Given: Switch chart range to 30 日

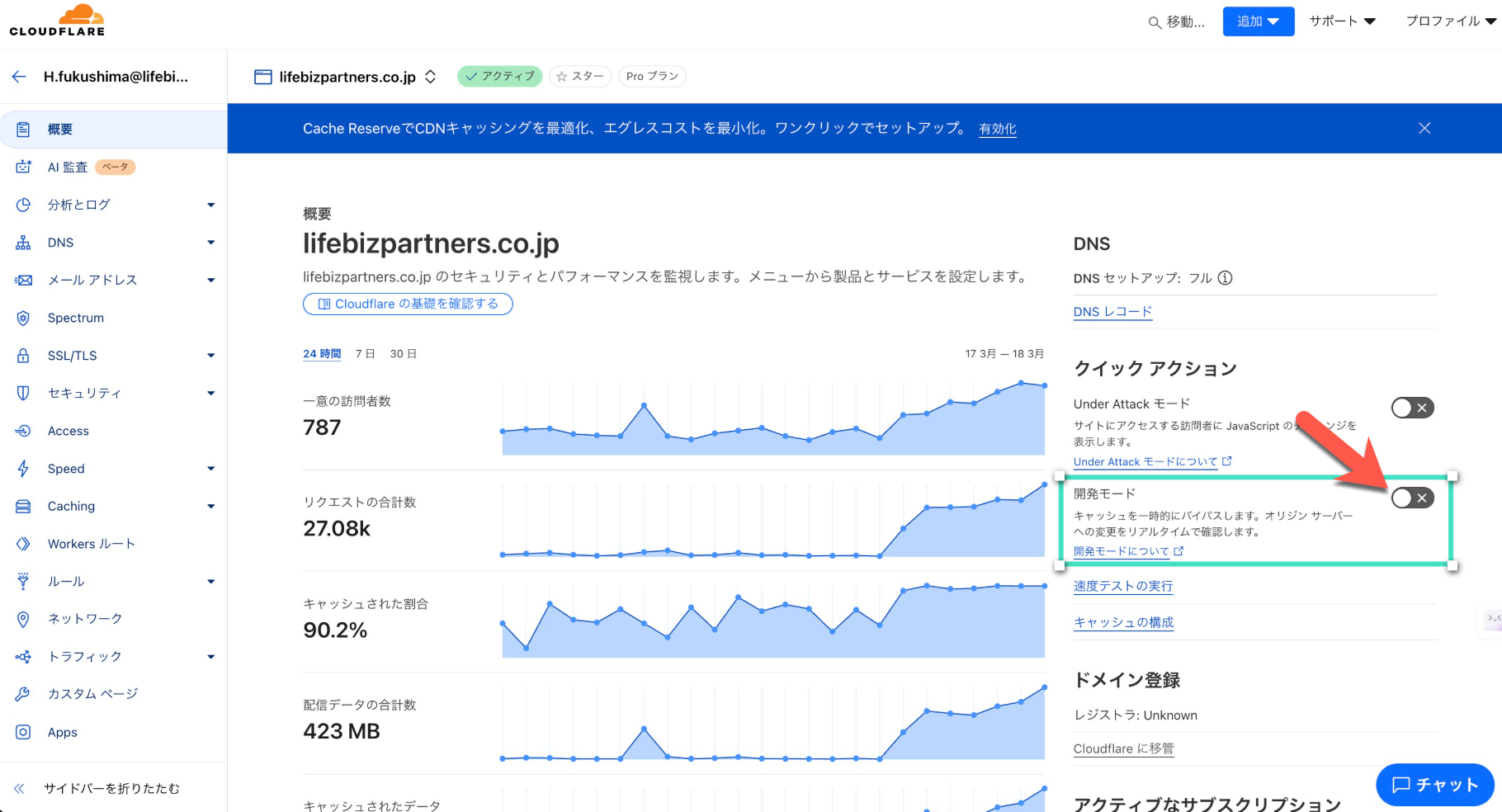Looking at the screenshot, I should point(404,354).
